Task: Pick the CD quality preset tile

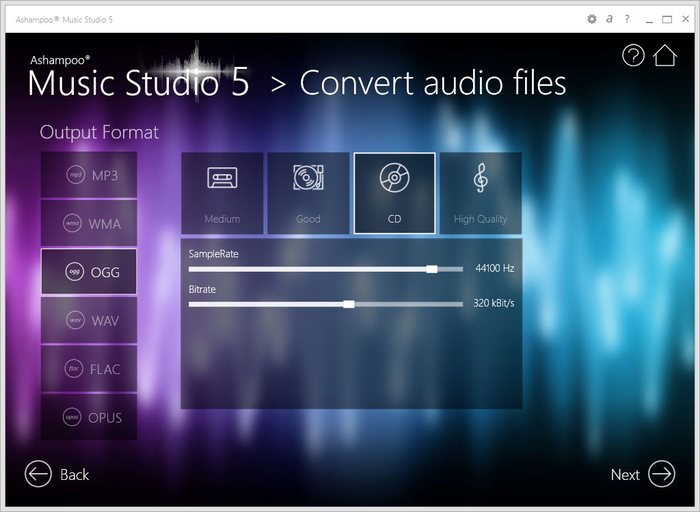Action: click(395, 193)
